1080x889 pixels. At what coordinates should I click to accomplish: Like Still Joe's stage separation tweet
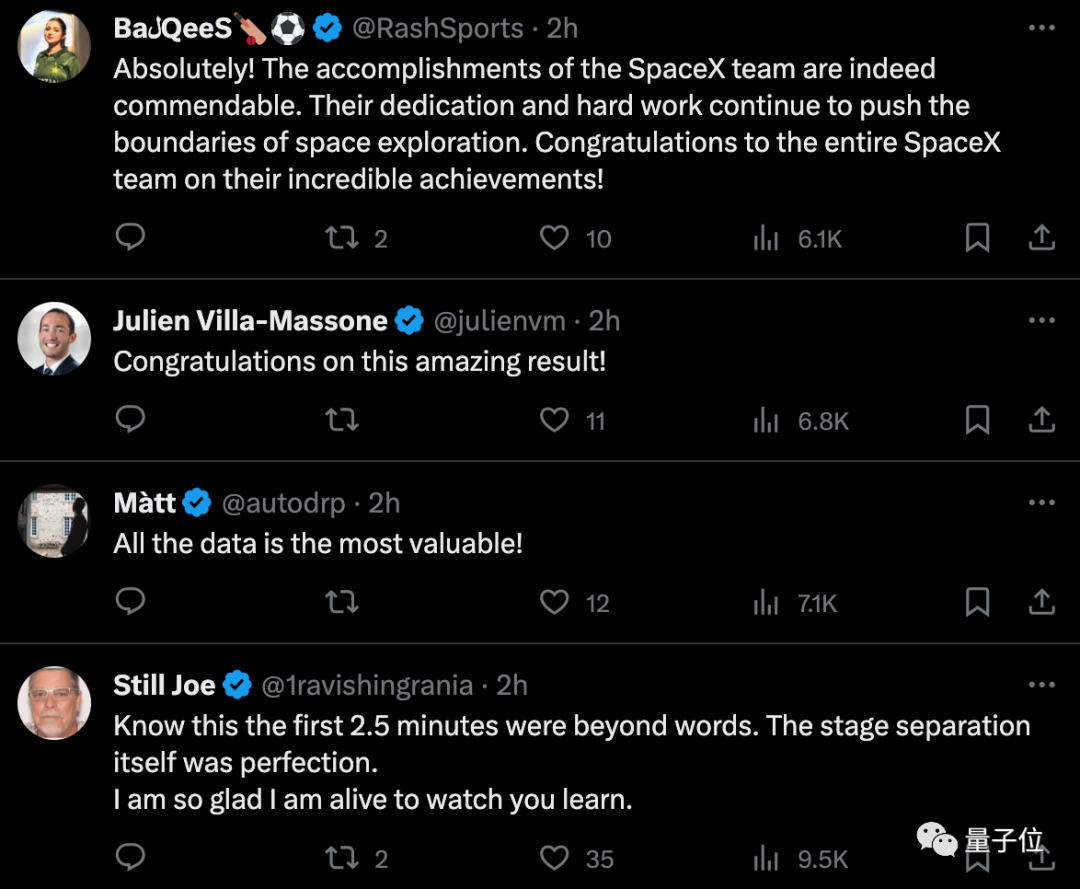coord(554,858)
